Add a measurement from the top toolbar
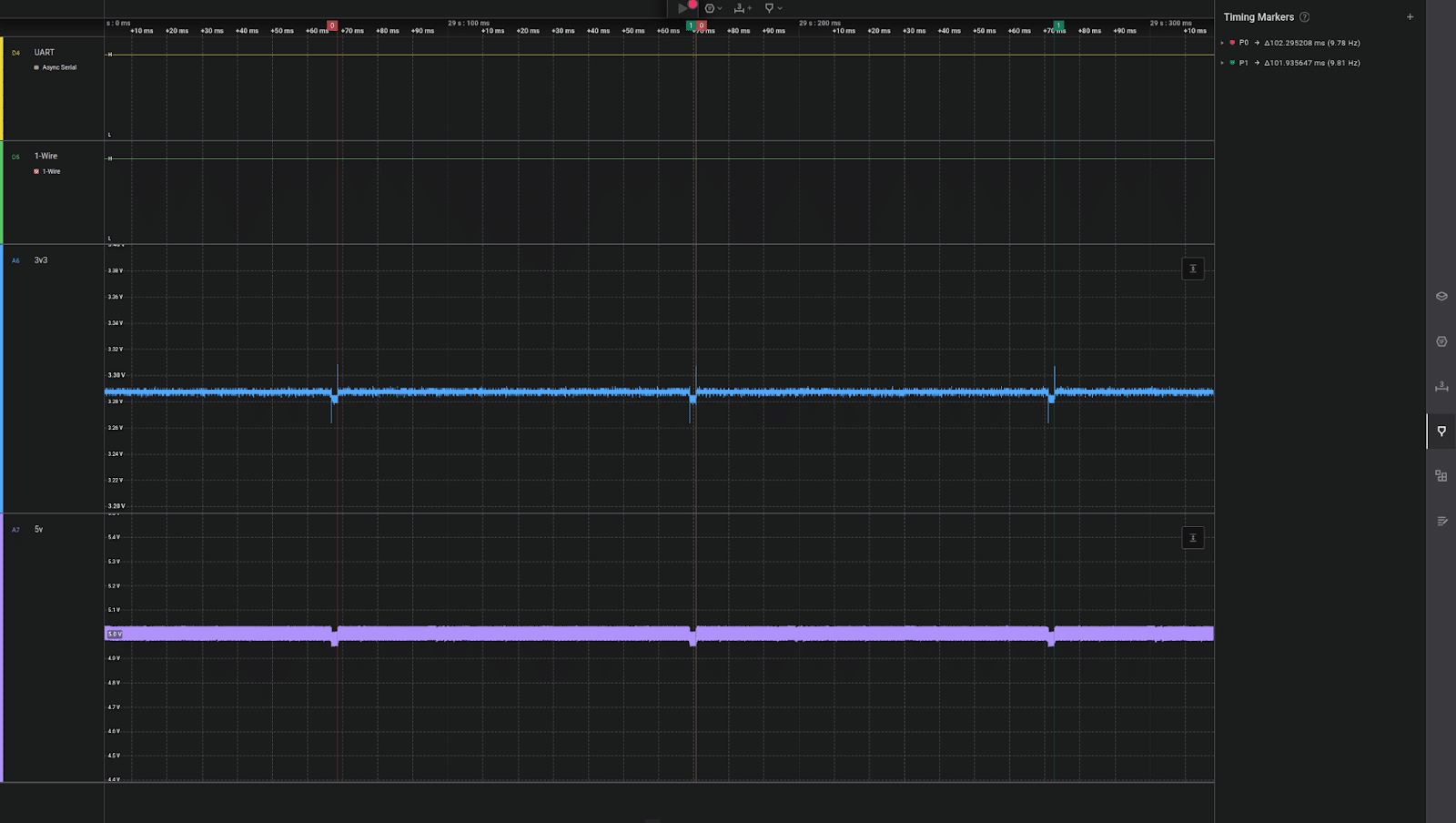The image size is (1456, 823). click(742, 8)
